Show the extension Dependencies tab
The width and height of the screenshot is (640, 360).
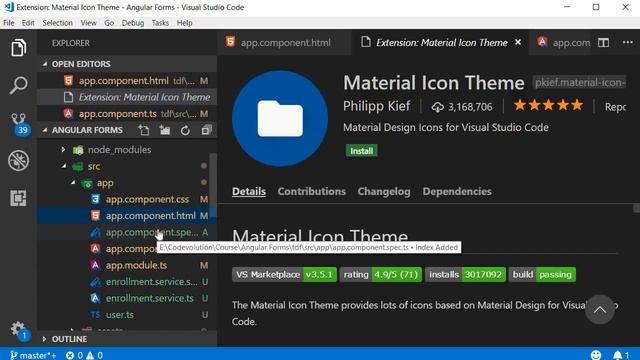457,191
